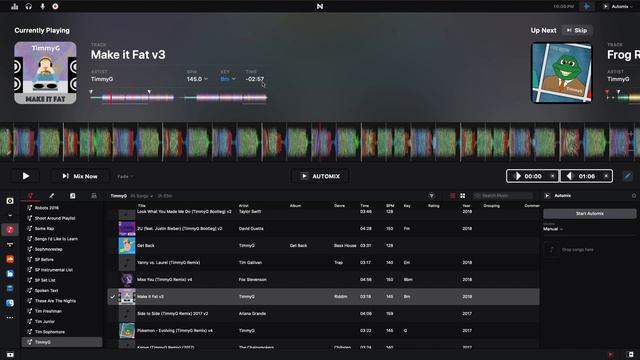
Task: Select the Make it Fat album artwork
Action: (x=45, y=73)
